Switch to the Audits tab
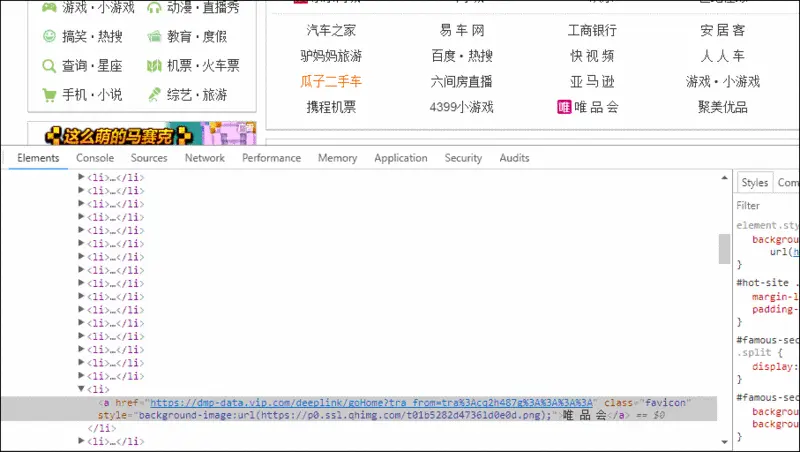Image resolution: width=800 pixels, height=452 pixels. pyautogui.click(x=514, y=158)
